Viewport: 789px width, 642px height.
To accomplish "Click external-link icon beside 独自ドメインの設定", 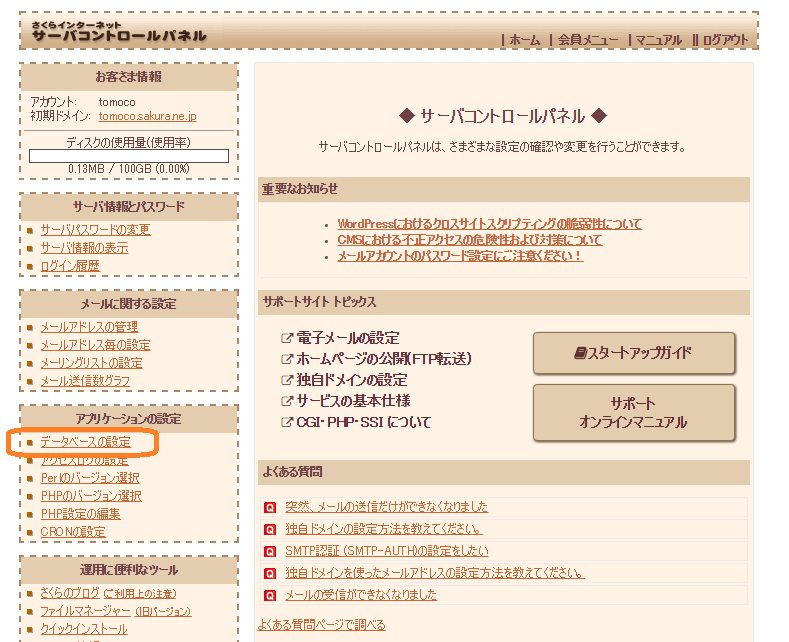I will tap(286, 380).
